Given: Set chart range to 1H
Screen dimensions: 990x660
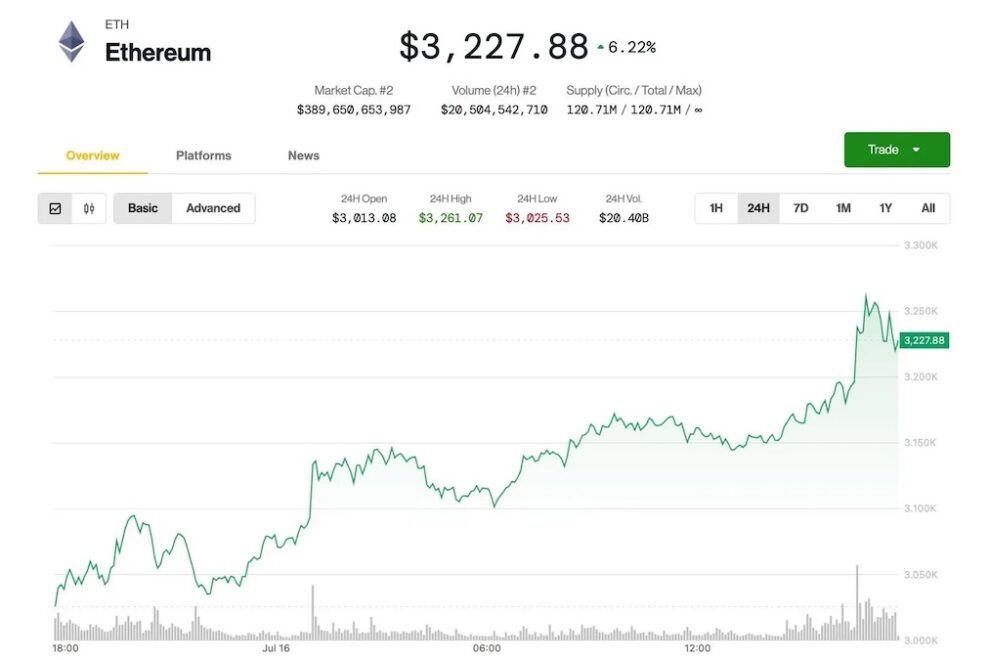Looking at the screenshot, I should pos(716,208).
